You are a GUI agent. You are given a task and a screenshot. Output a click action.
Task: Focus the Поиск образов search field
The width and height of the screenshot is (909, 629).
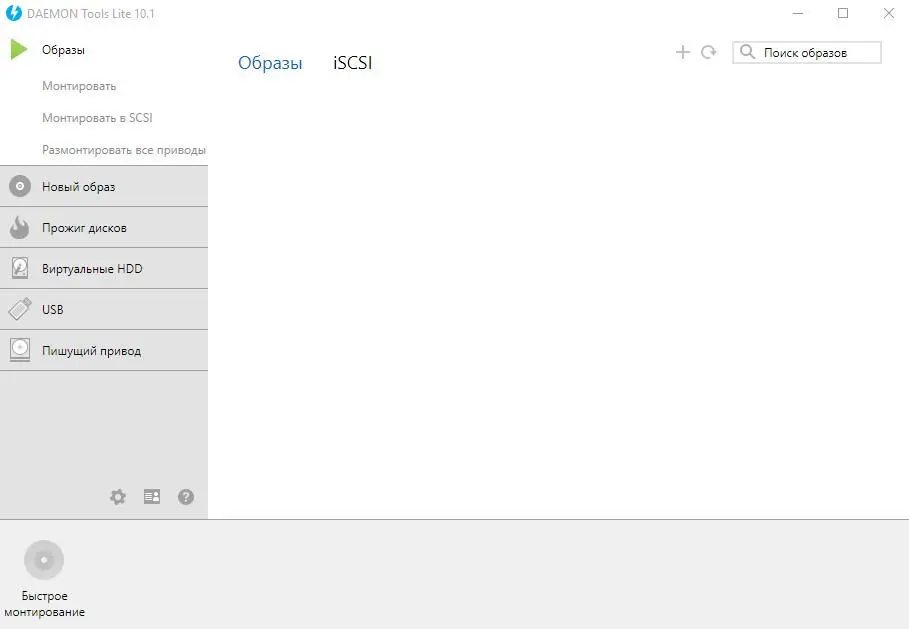pyautogui.click(x=818, y=52)
